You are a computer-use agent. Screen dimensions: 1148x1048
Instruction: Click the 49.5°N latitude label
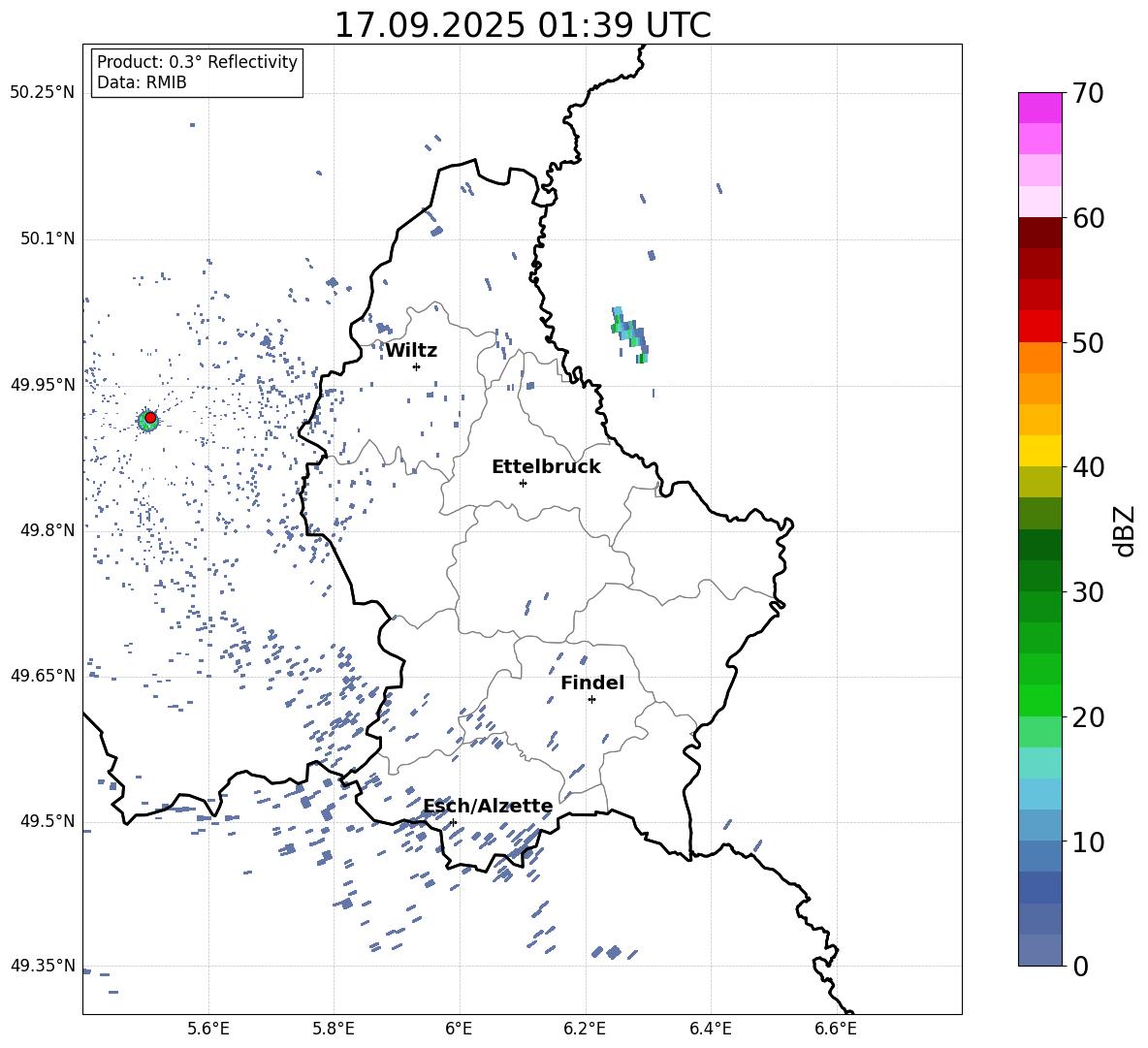[47, 821]
